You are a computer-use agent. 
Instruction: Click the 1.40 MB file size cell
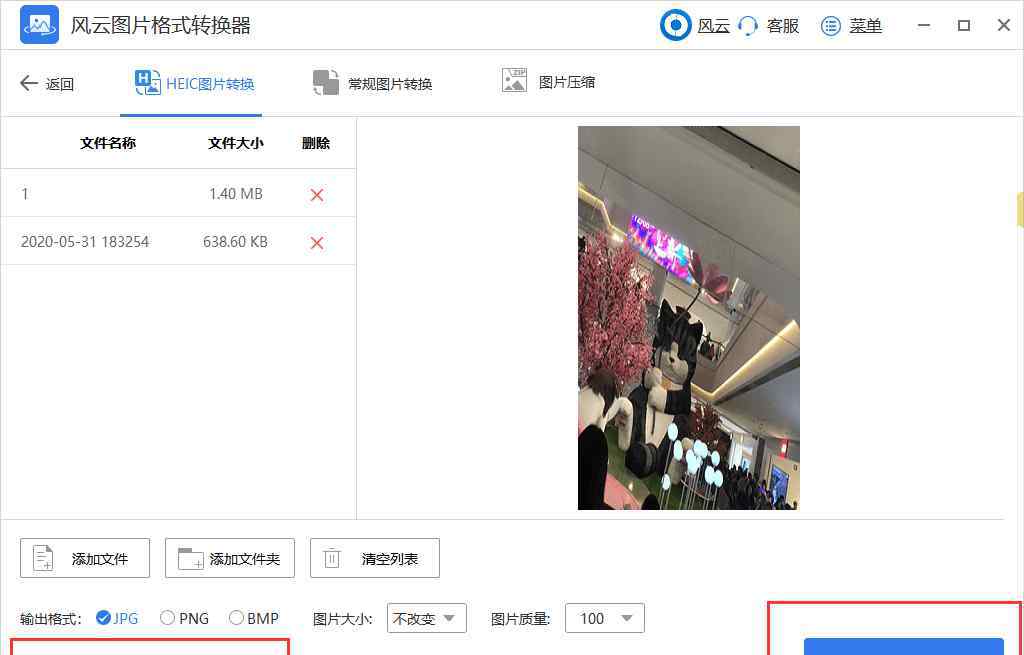click(x=236, y=194)
